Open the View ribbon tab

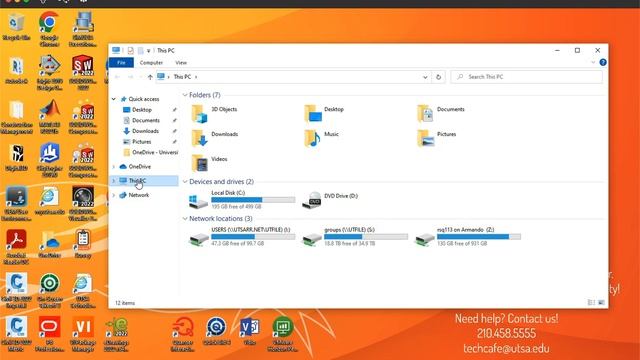tap(181, 62)
